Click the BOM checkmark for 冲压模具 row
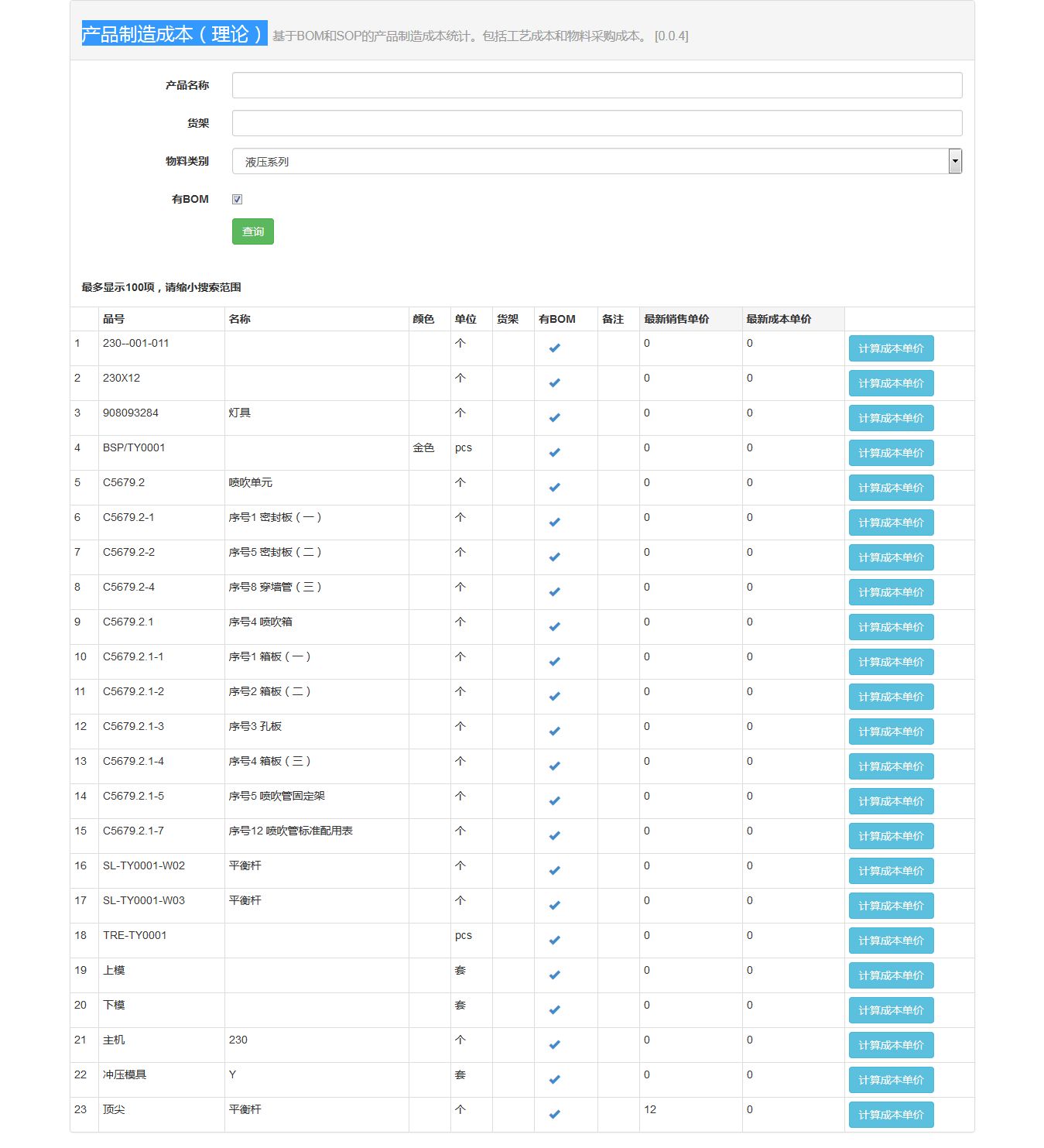 pyautogui.click(x=554, y=1080)
